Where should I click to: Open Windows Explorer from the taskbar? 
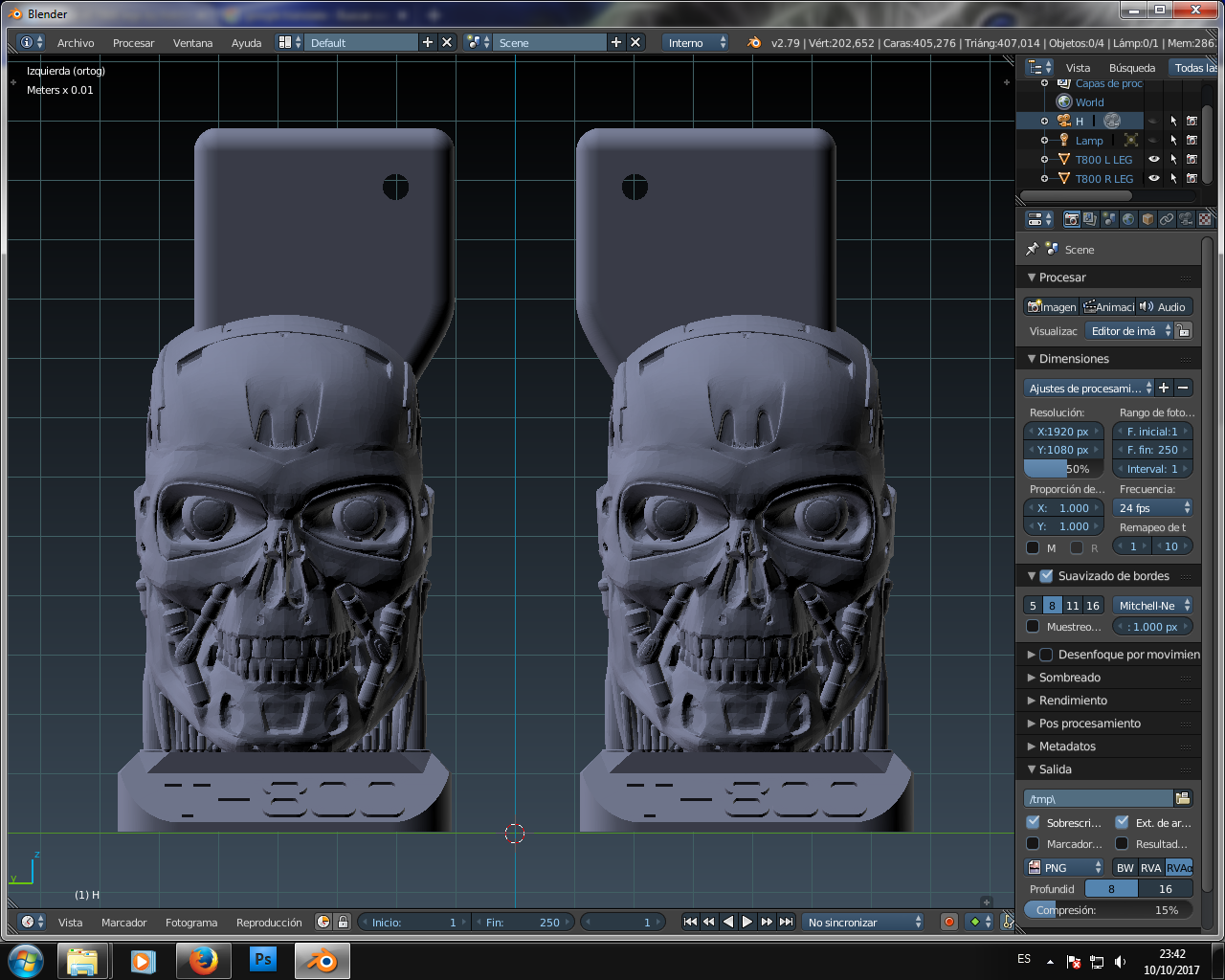(x=82, y=960)
